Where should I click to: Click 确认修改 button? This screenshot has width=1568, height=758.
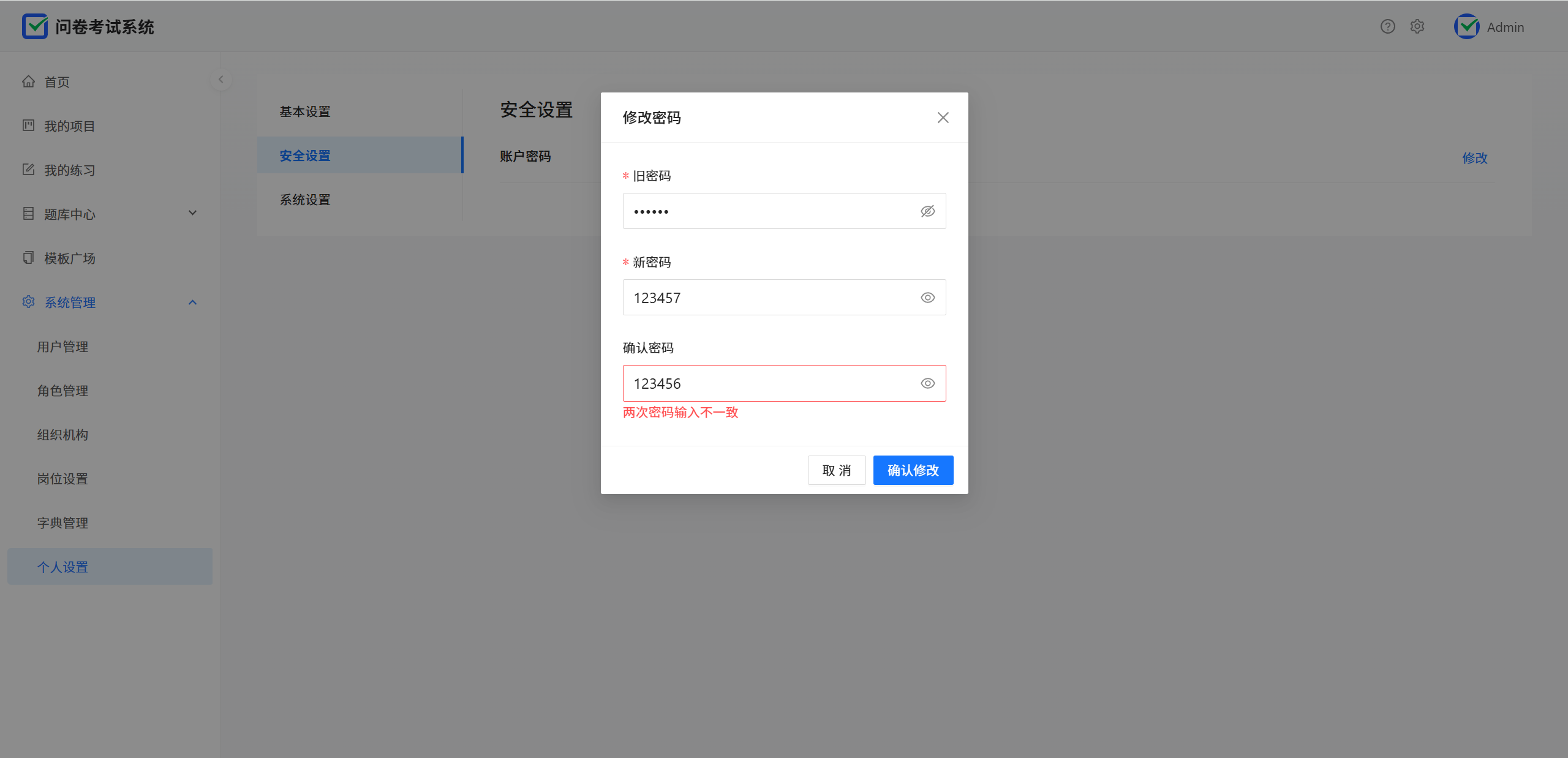click(913, 470)
